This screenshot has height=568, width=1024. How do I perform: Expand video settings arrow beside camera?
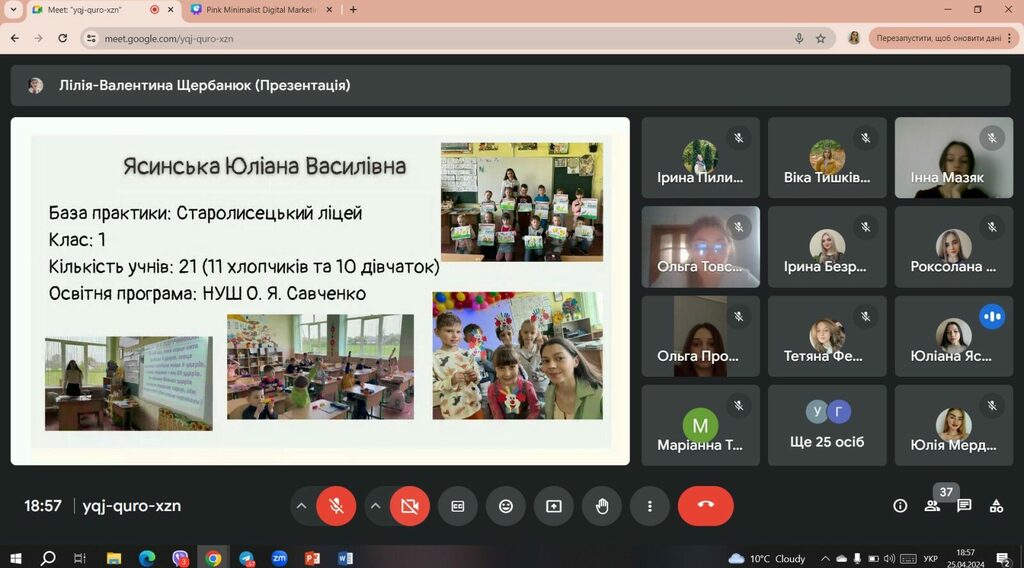376,506
